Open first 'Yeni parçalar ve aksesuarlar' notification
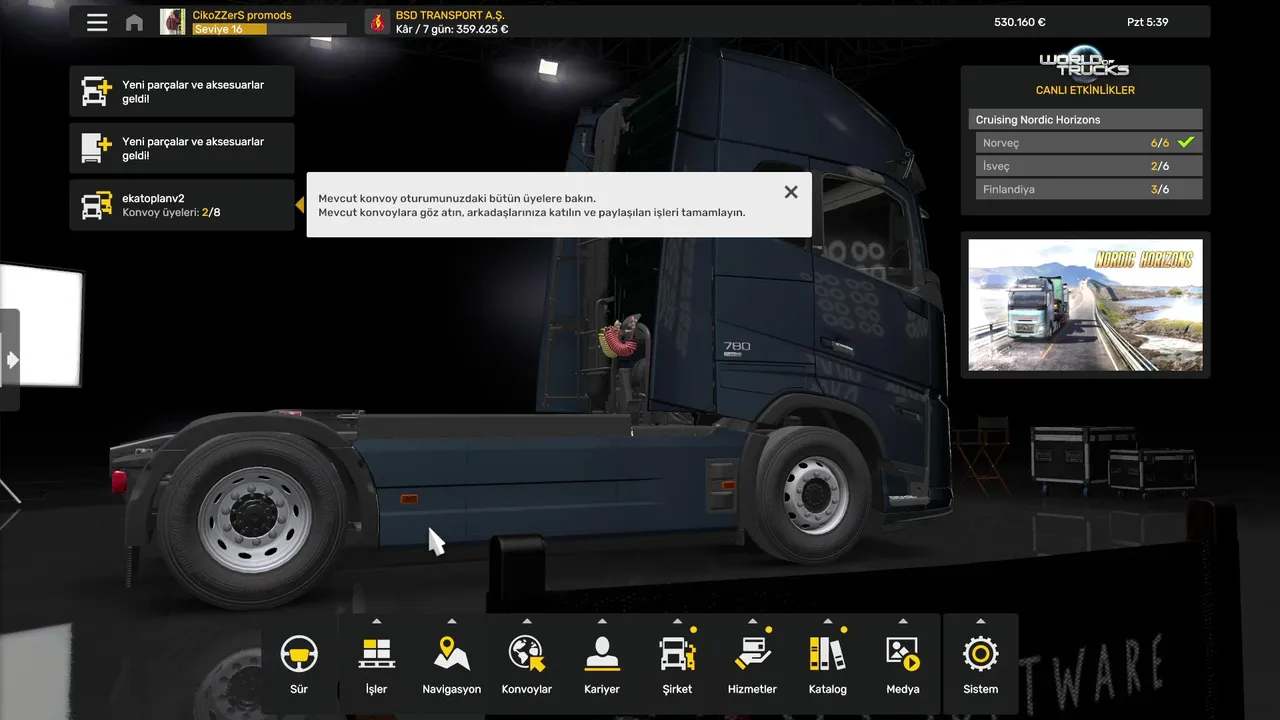The height and width of the screenshot is (720, 1280). [x=182, y=91]
